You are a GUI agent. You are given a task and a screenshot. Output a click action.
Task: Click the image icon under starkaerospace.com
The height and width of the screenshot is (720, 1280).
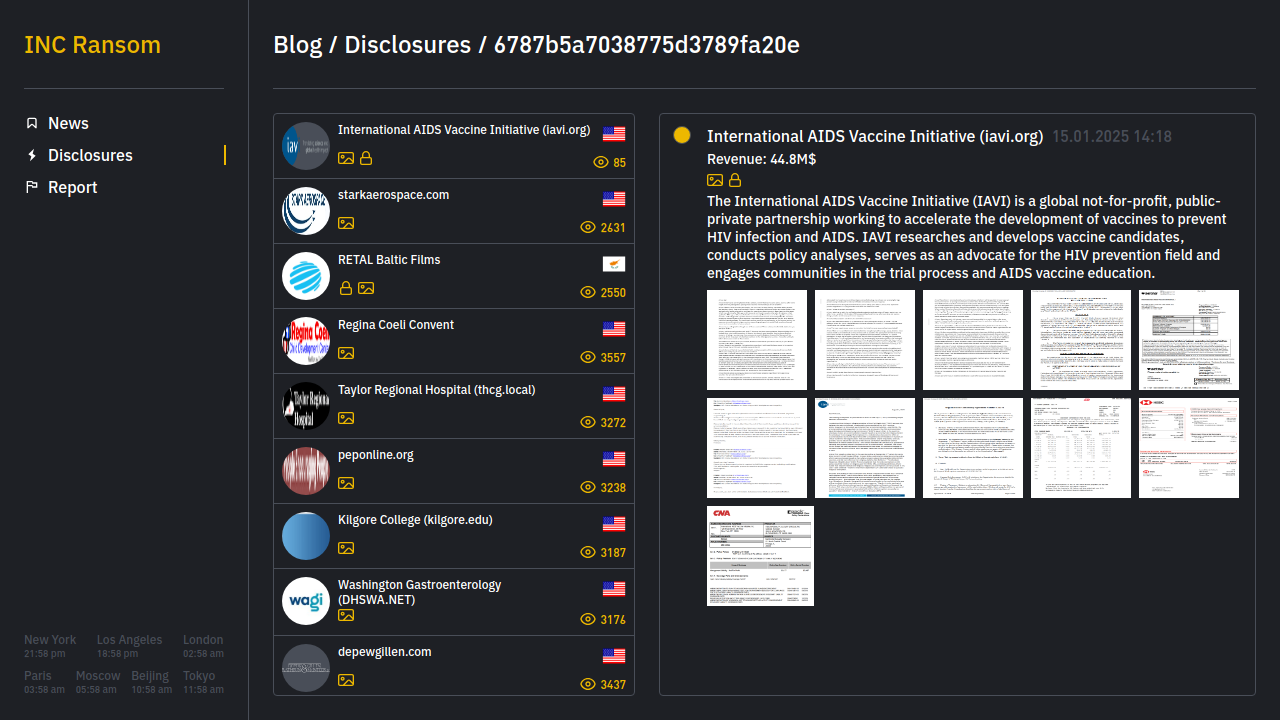point(346,223)
